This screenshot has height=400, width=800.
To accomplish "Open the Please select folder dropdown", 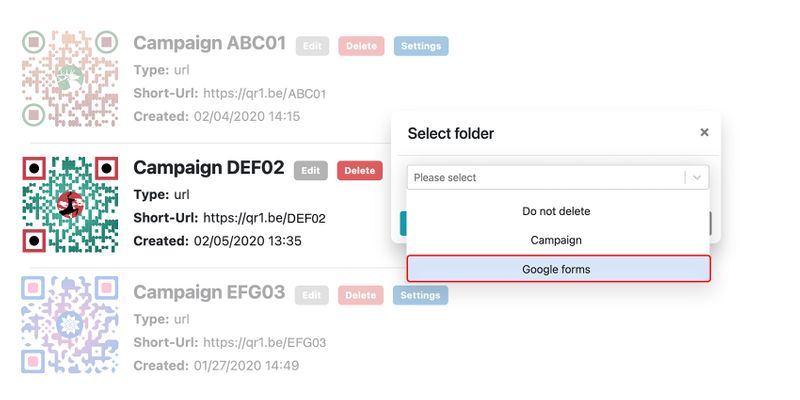I will pos(545,177).
